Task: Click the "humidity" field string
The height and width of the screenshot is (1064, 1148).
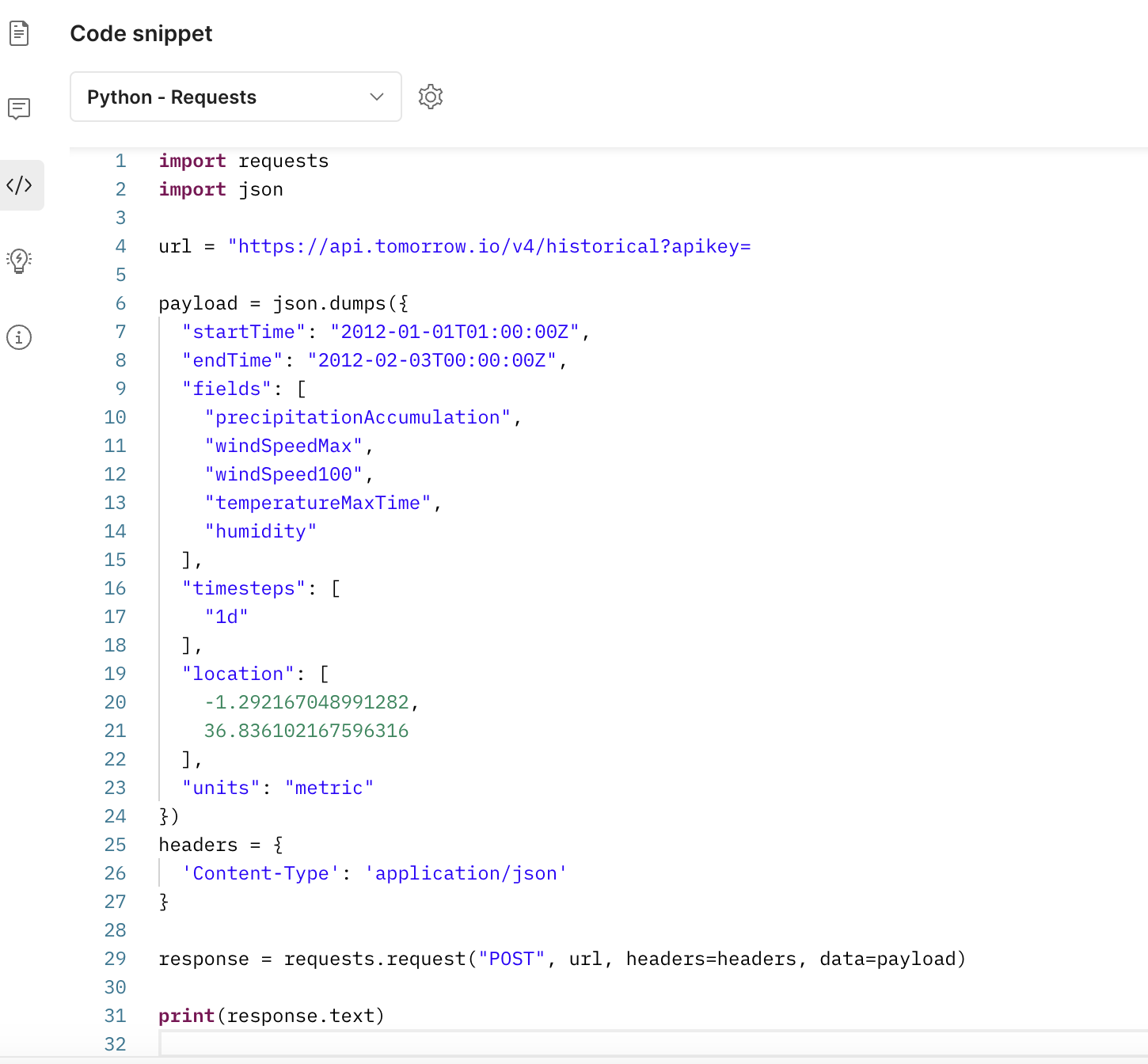Action: 260,531
